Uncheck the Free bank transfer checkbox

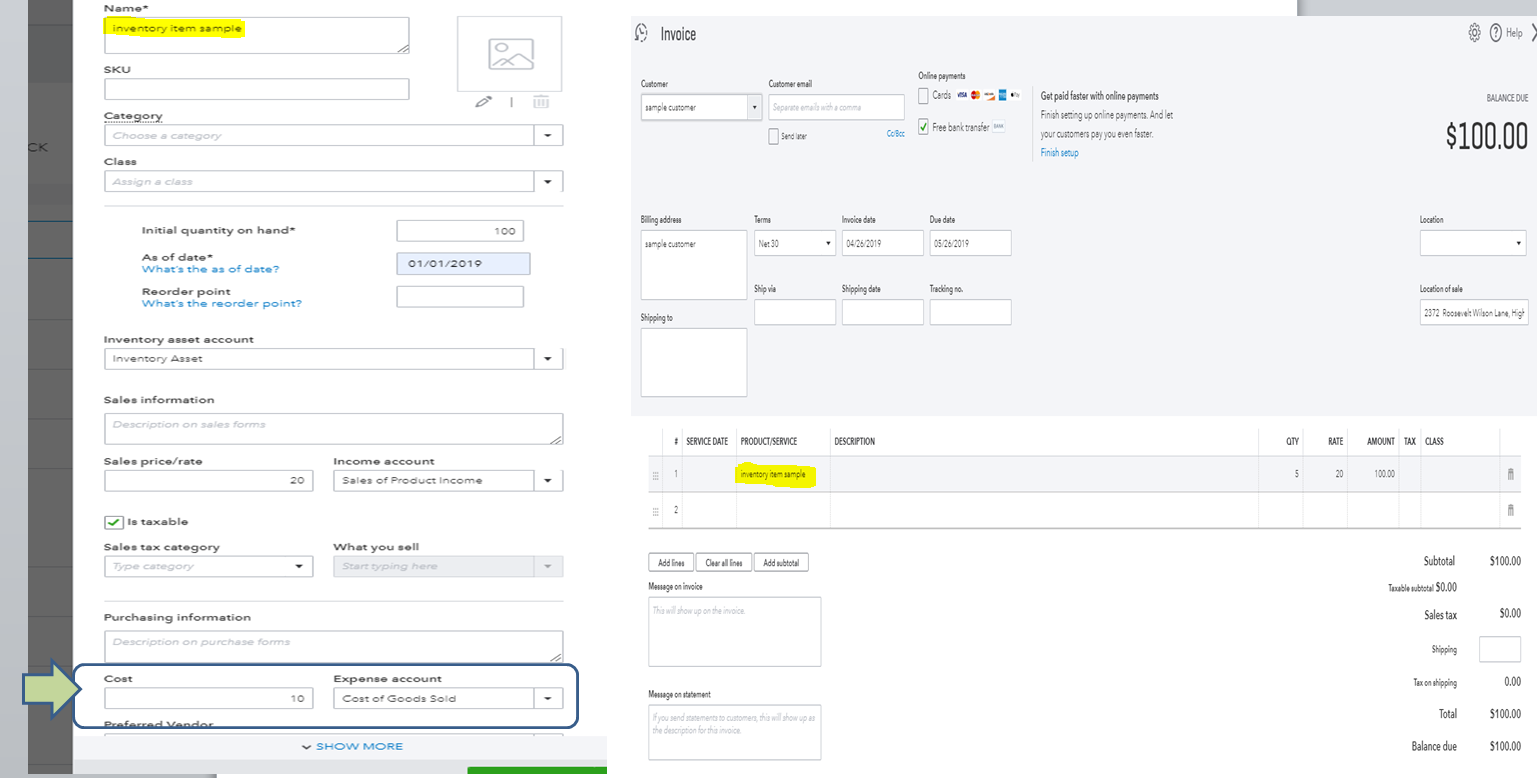point(923,128)
